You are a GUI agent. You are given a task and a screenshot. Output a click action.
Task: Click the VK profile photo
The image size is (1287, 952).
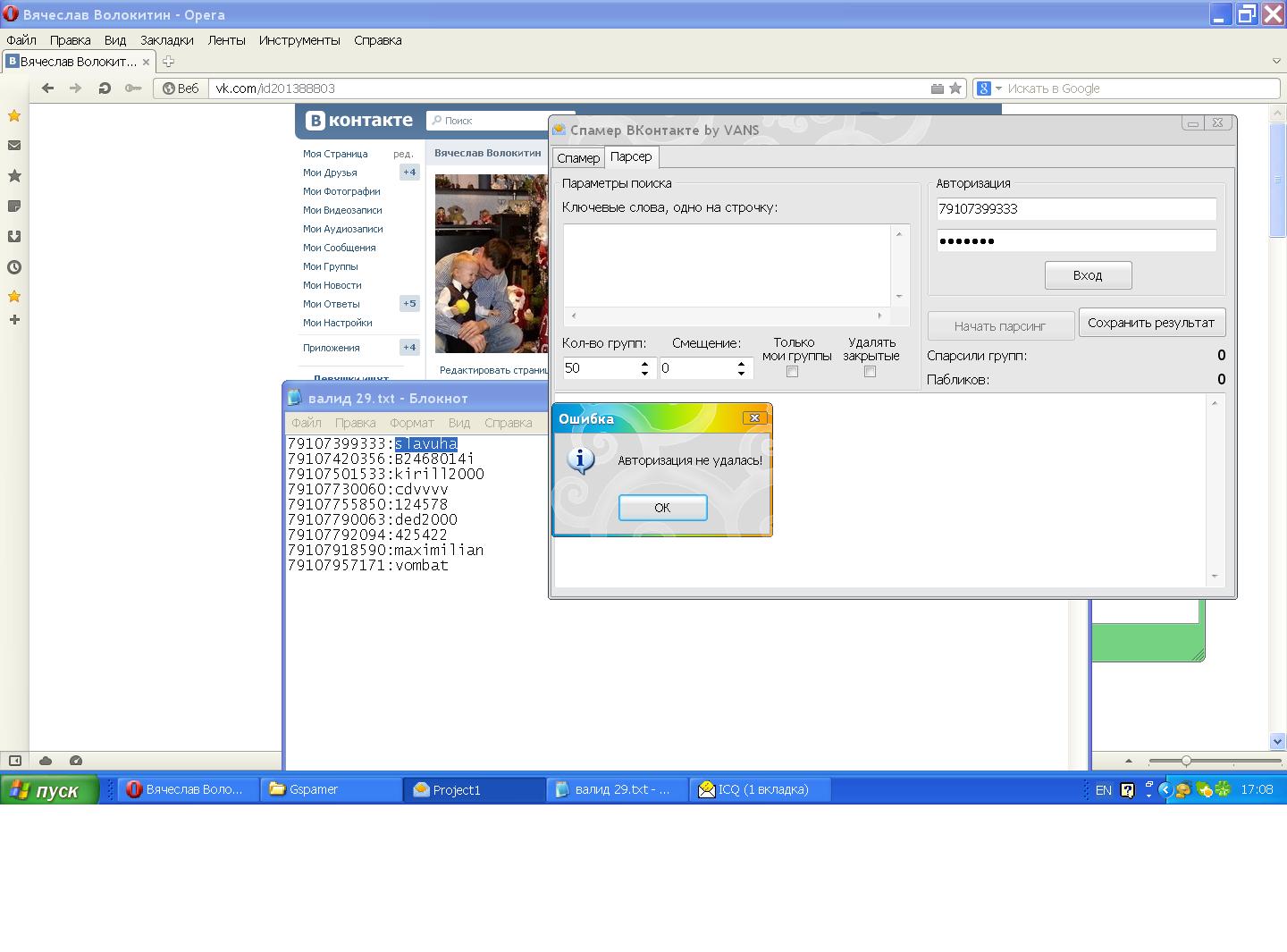pos(491,264)
